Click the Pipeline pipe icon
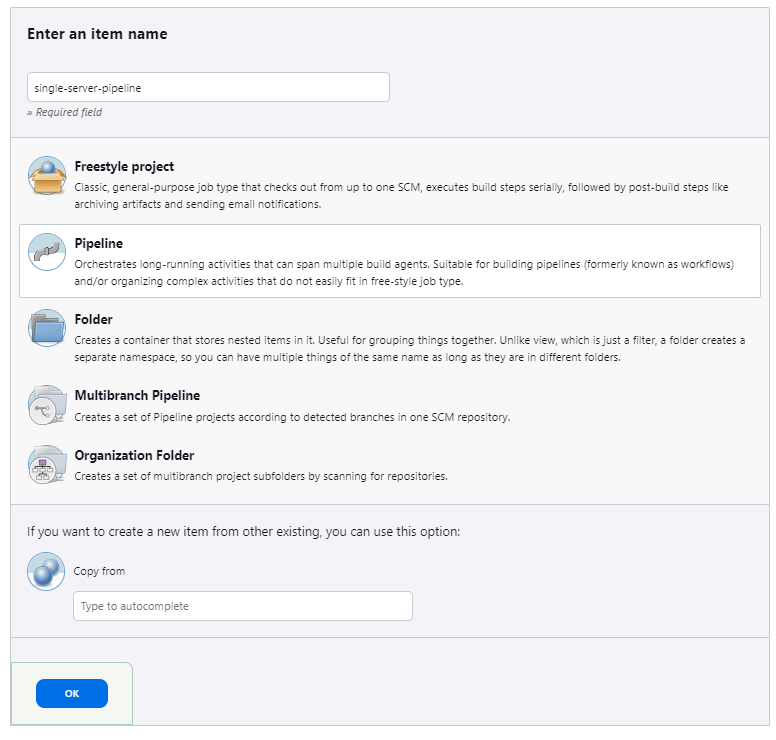Viewport: 776px width, 740px height. coord(47,252)
